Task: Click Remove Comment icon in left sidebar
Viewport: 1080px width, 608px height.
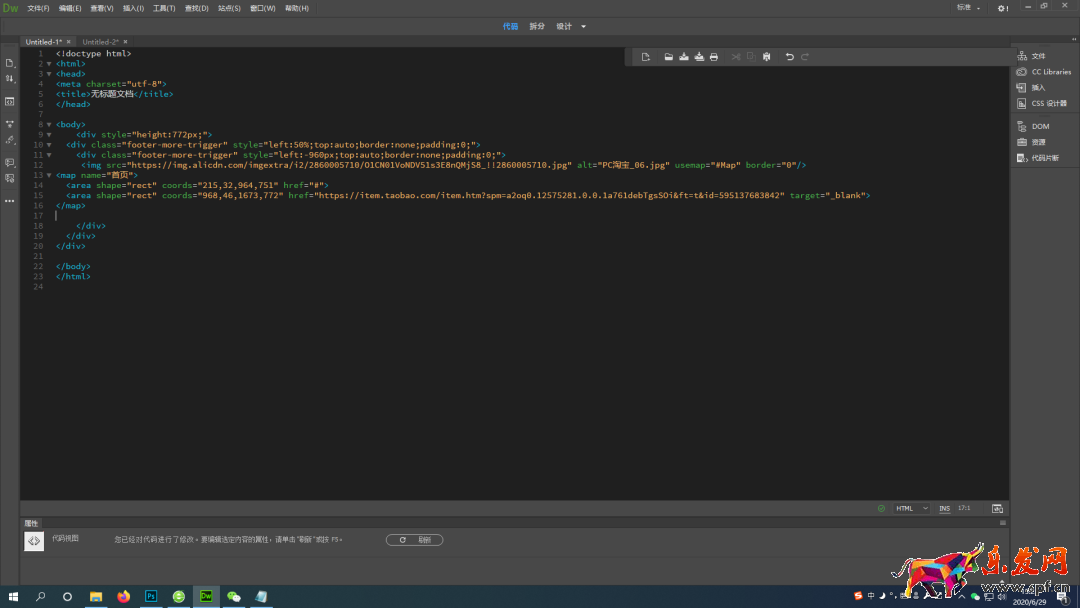Action: click(10, 178)
